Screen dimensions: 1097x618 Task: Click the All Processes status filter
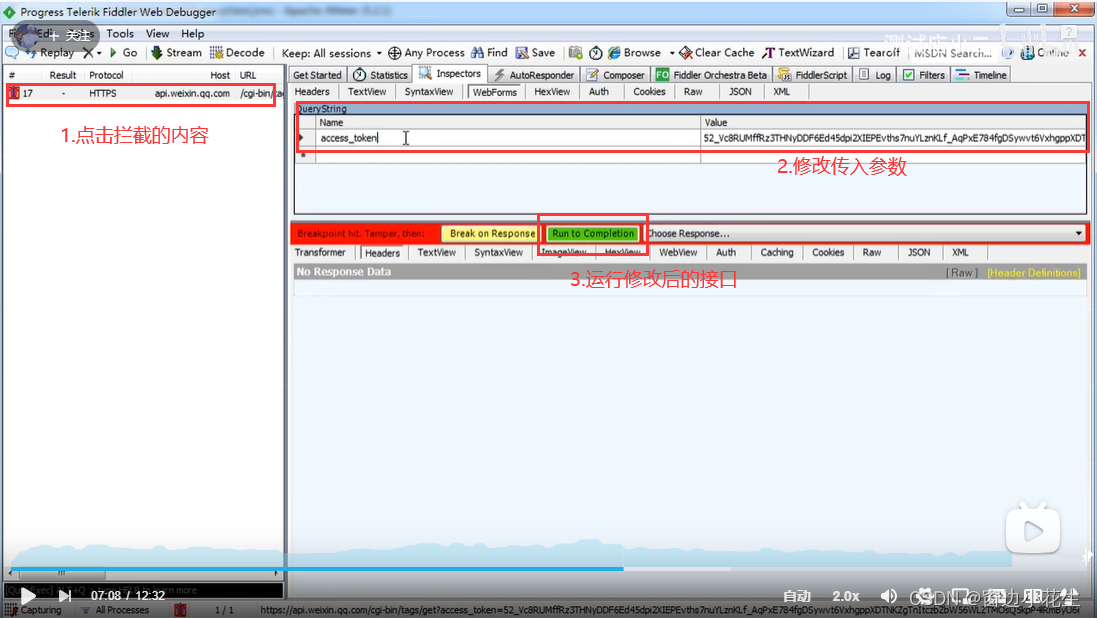click(x=115, y=610)
